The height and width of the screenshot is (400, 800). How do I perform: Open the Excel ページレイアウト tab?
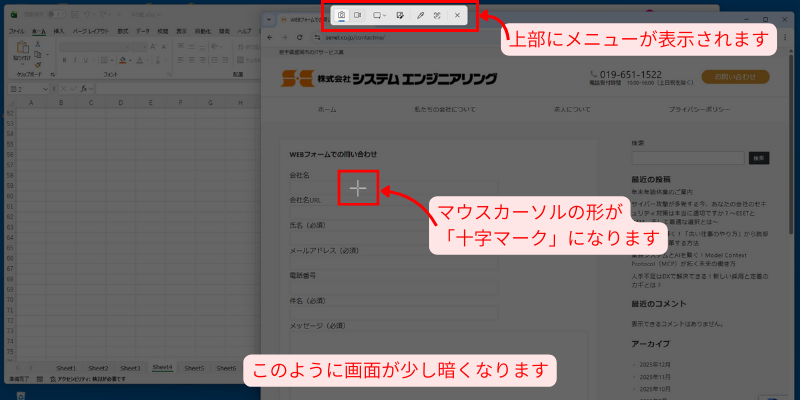[x=90, y=31]
